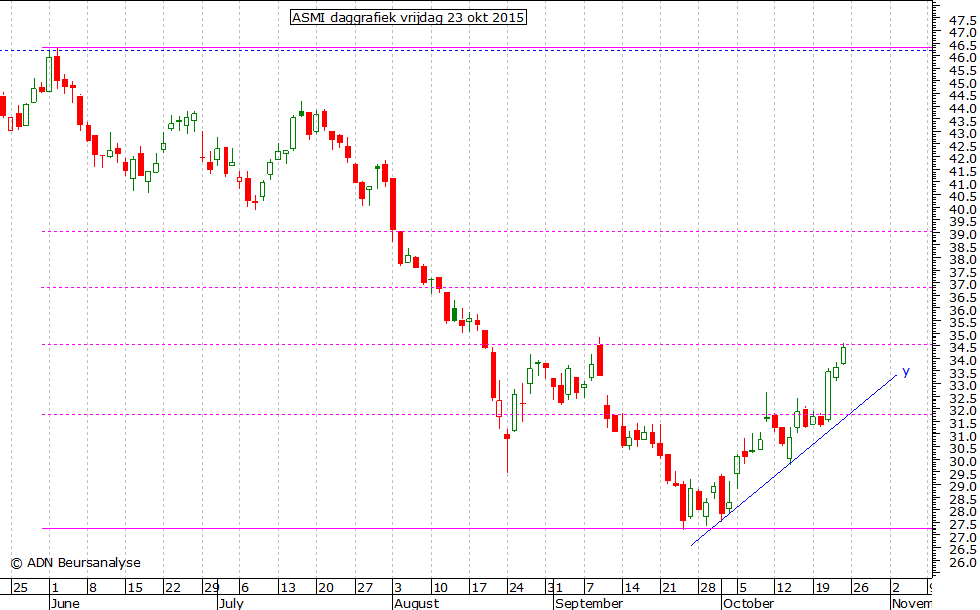Click the dashed magenta line at 36.9
Viewport: 980px width, 610px height.
pyautogui.click(x=488, y=288)
